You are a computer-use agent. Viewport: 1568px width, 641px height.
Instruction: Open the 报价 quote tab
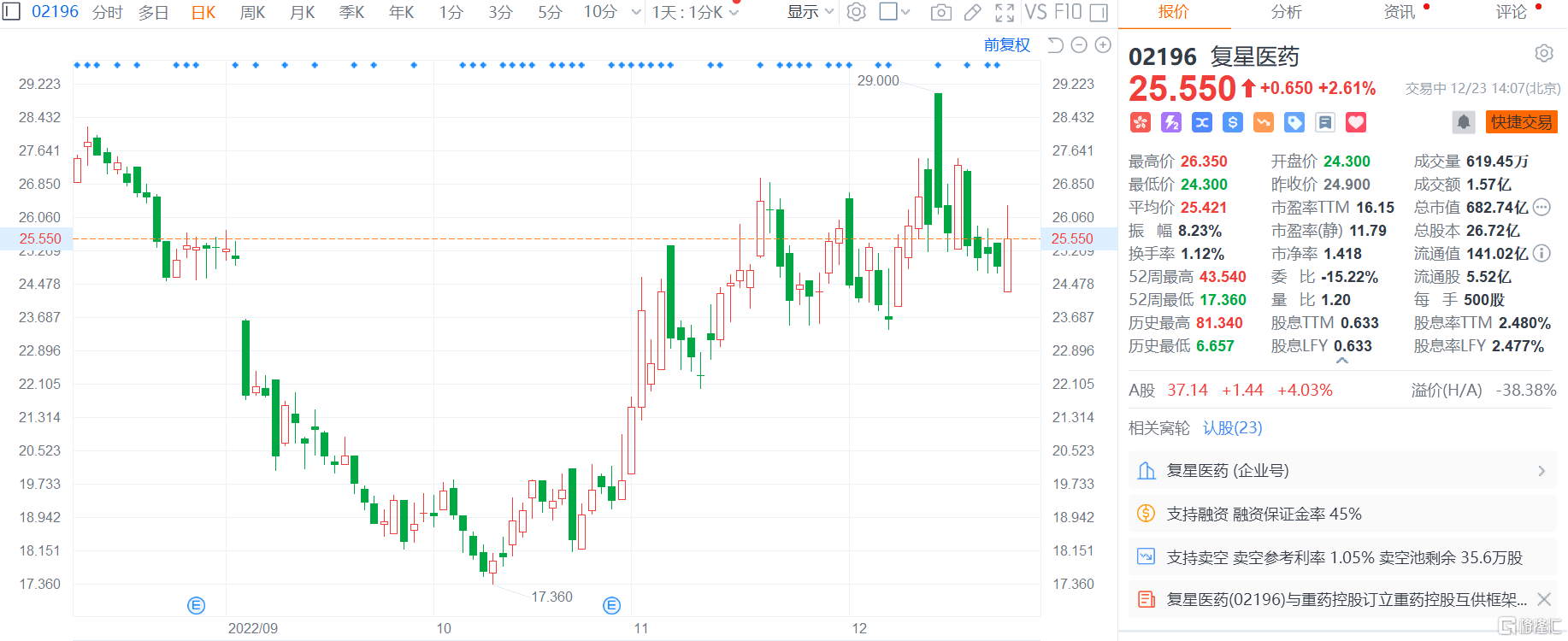point(1174,12)
